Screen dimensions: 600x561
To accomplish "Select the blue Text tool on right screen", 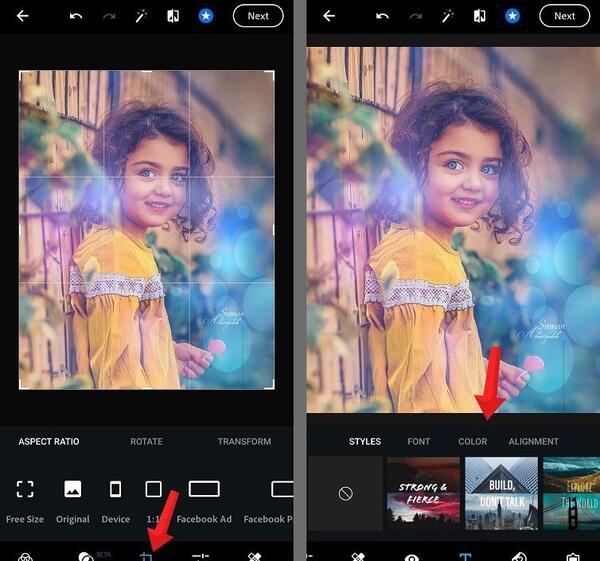I will point(465,557).
